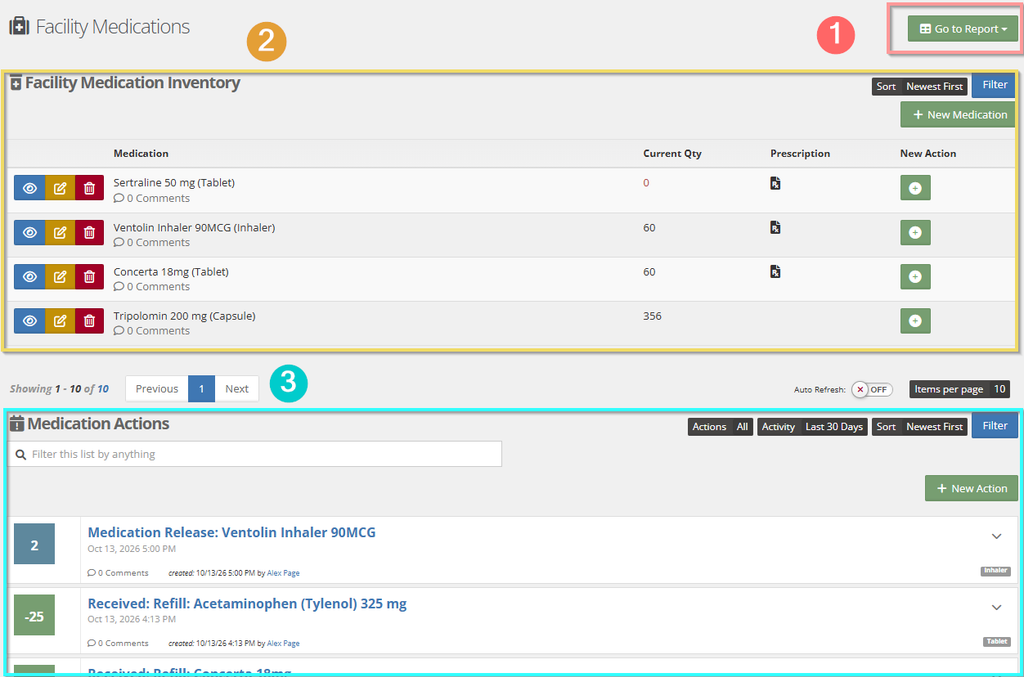Open comments for Tripolomin 200 mg
1024x677 pixels.
152,331
